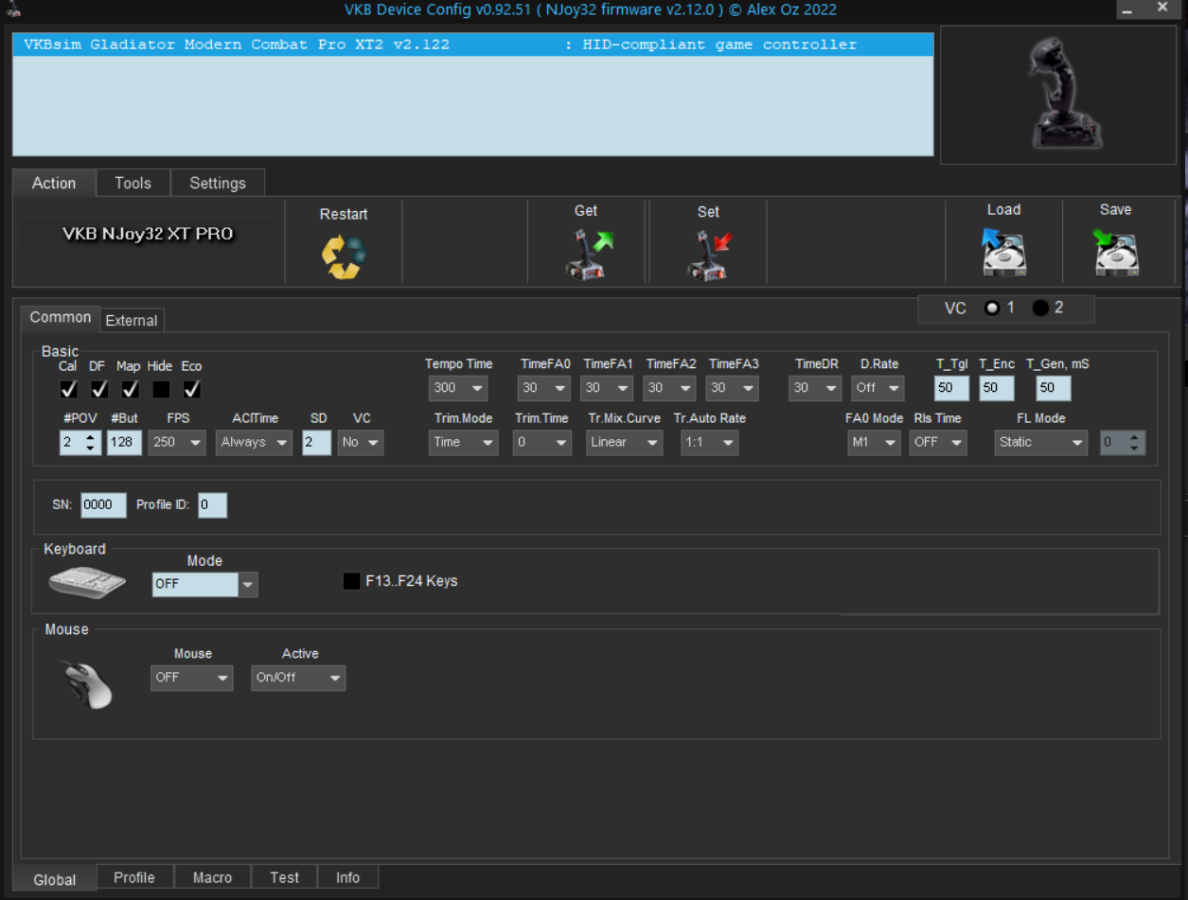
Task: Click the T_Enc input field
Action: [x=996, y=388]
